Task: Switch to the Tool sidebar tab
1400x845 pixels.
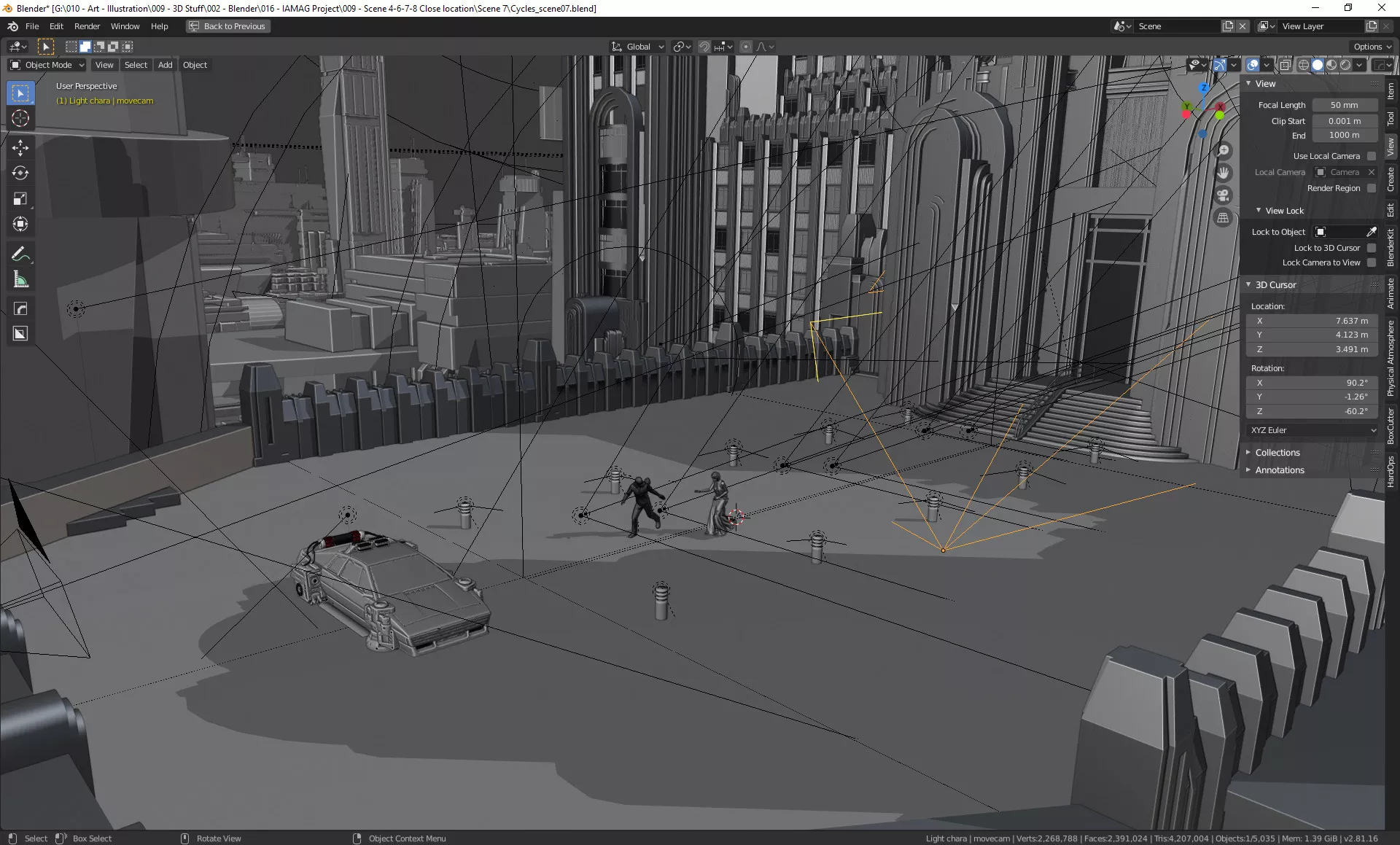Action: [1391, 118]
